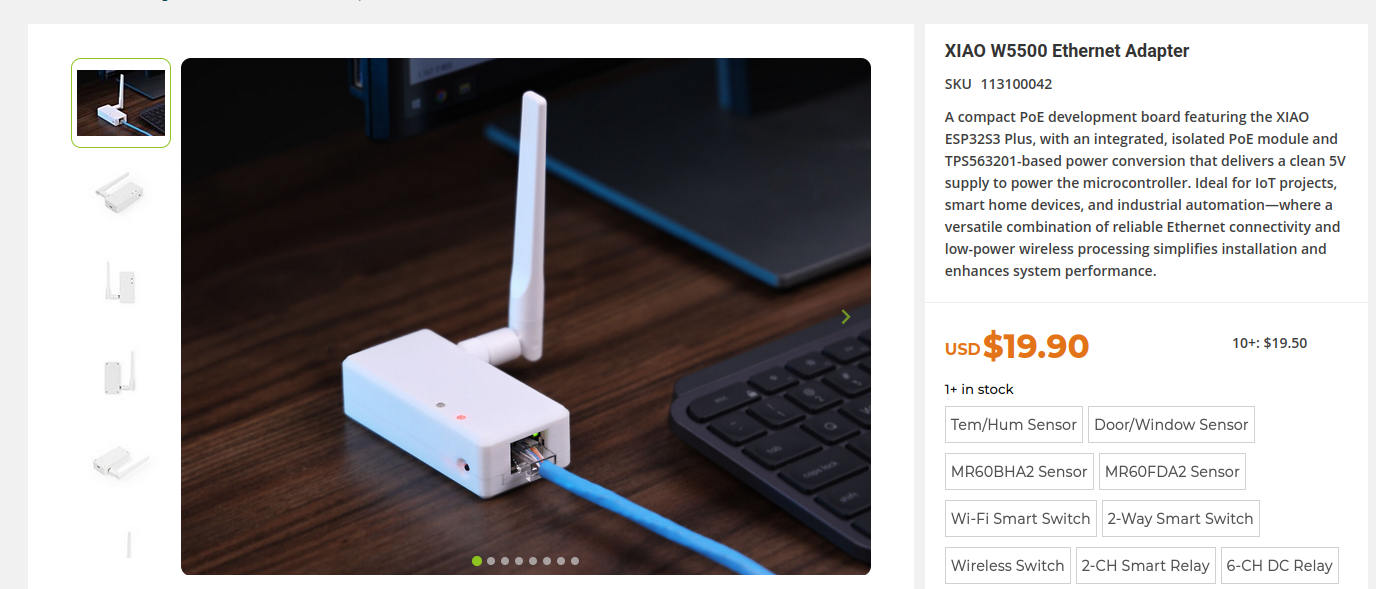
Task: Choose the Tem/Hum Sensor option
Action: pyautogui.click(x=1014, y=424)
